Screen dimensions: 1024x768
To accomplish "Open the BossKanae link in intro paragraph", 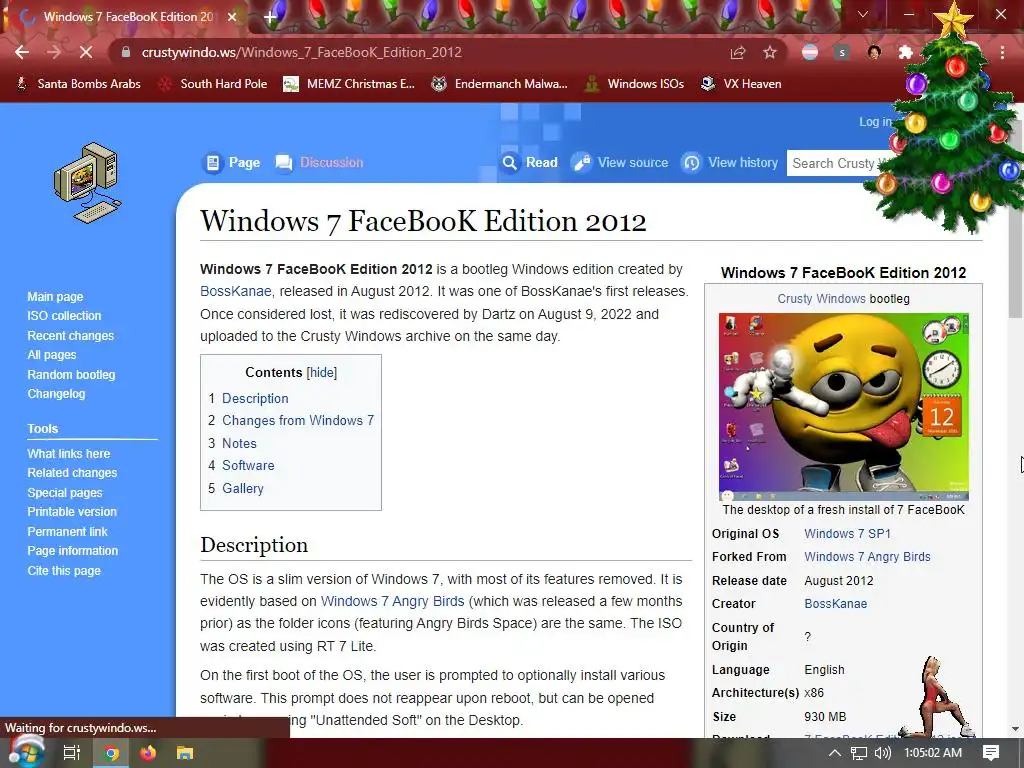I will (235, 291).
